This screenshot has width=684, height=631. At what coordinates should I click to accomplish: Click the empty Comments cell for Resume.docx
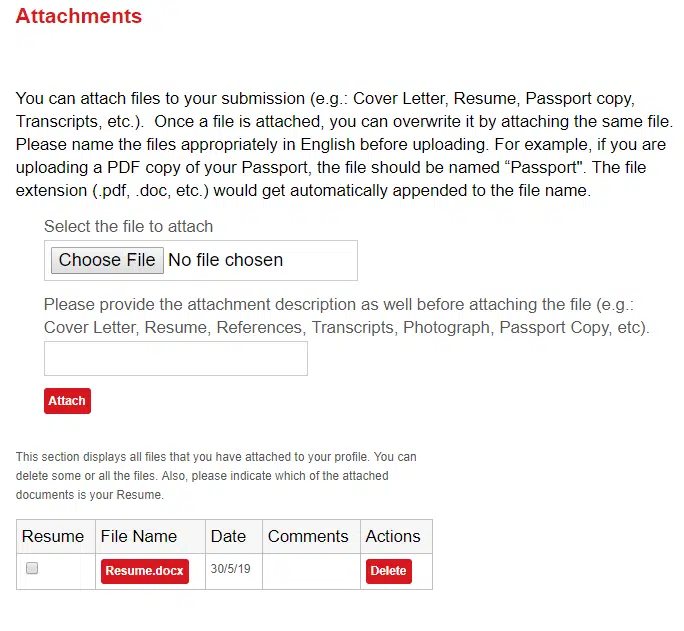[311, 572]
